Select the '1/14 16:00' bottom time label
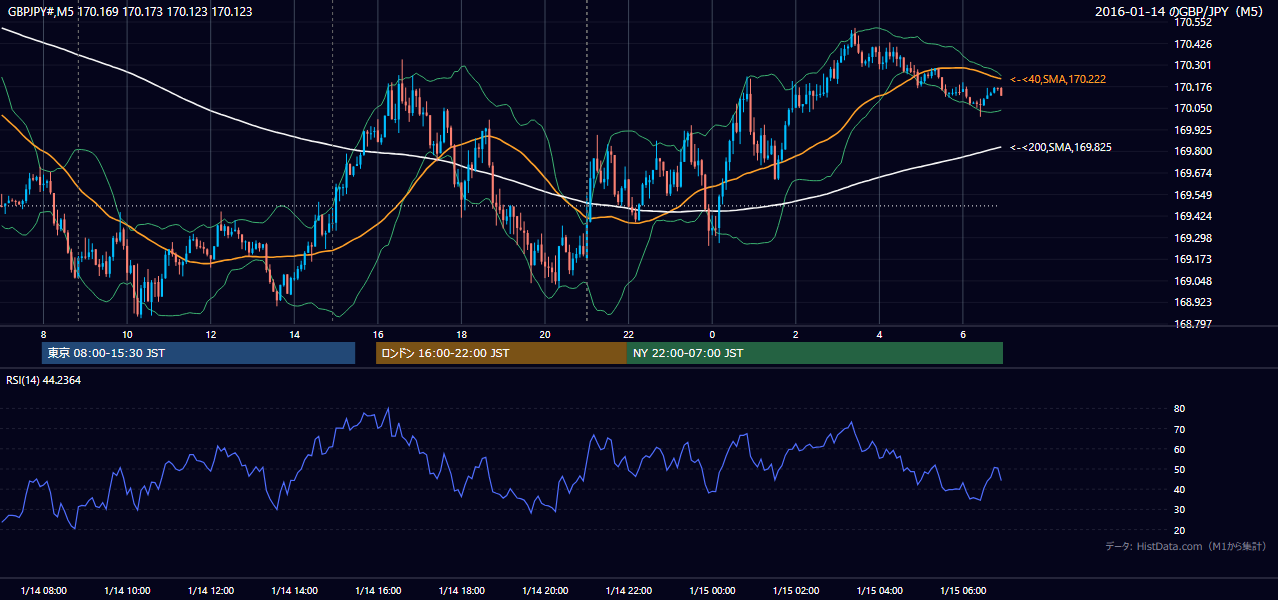 pos(377,590)
